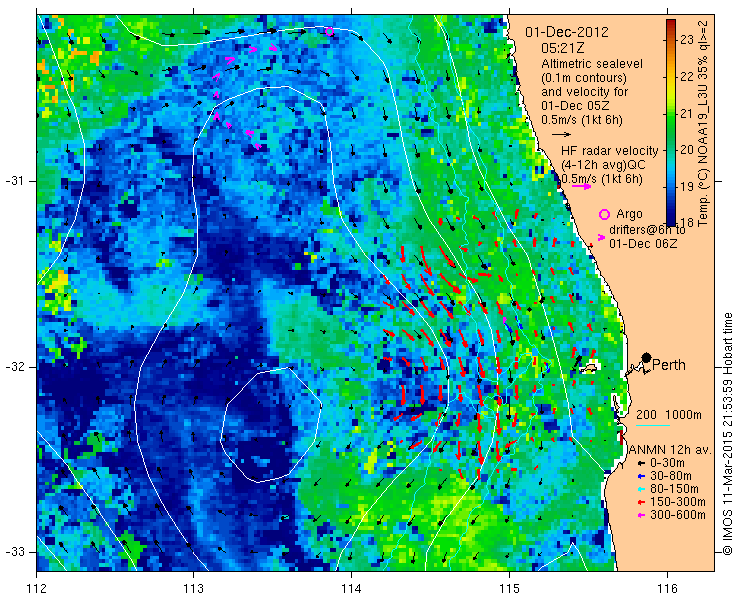Screen dimensions: 740x600
Task: Click the magenta 300-600m ANMN legend arrow
Action: pyautogui.click(x=641, y=515)
